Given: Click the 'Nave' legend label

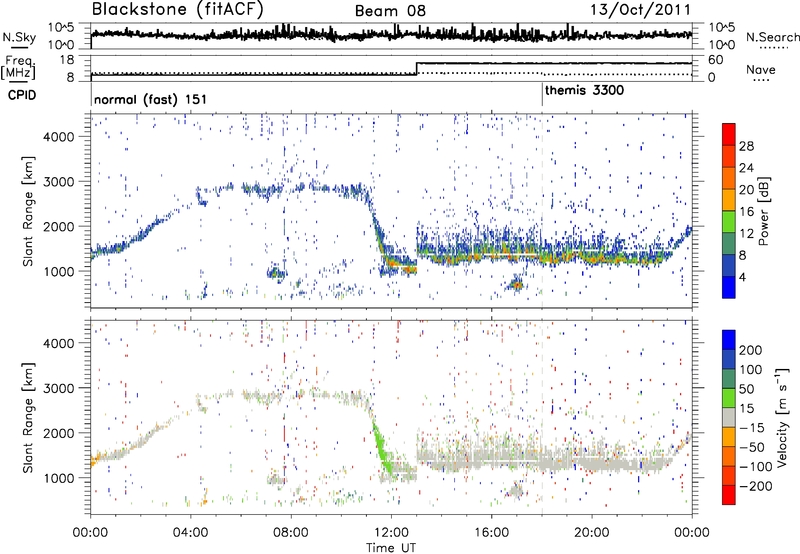Looking at the screenshot, I should click(x=760, y=69).
